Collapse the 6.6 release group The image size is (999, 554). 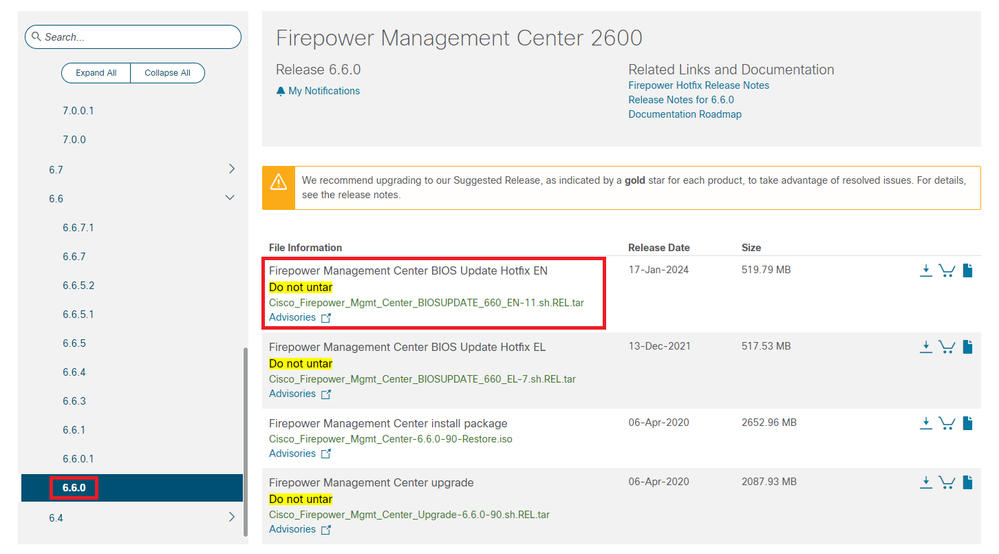[x=231, y=198]
